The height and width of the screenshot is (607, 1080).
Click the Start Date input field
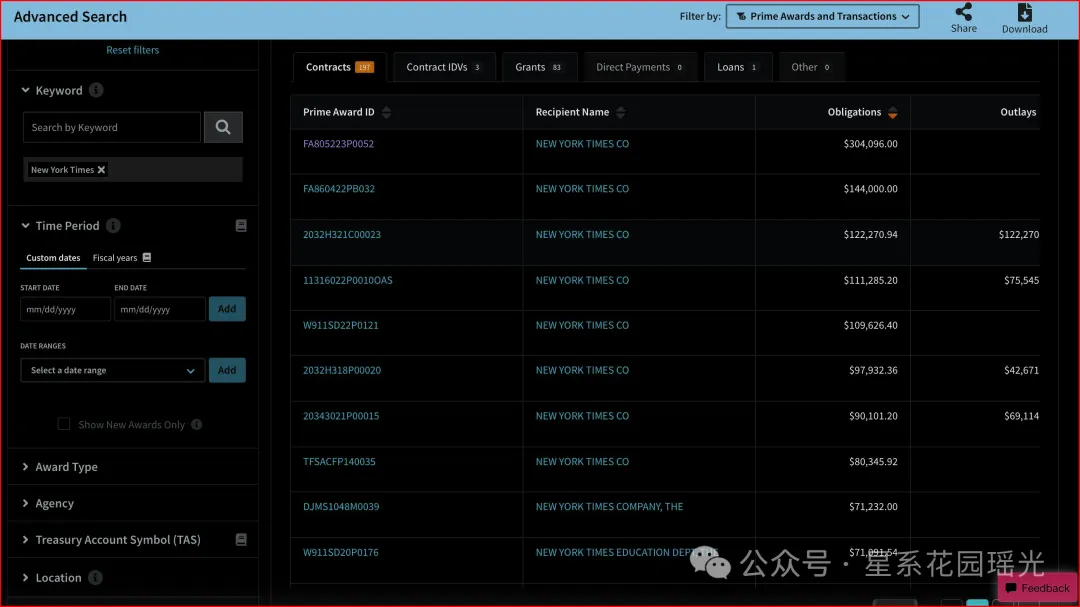(x=65, y=309)
